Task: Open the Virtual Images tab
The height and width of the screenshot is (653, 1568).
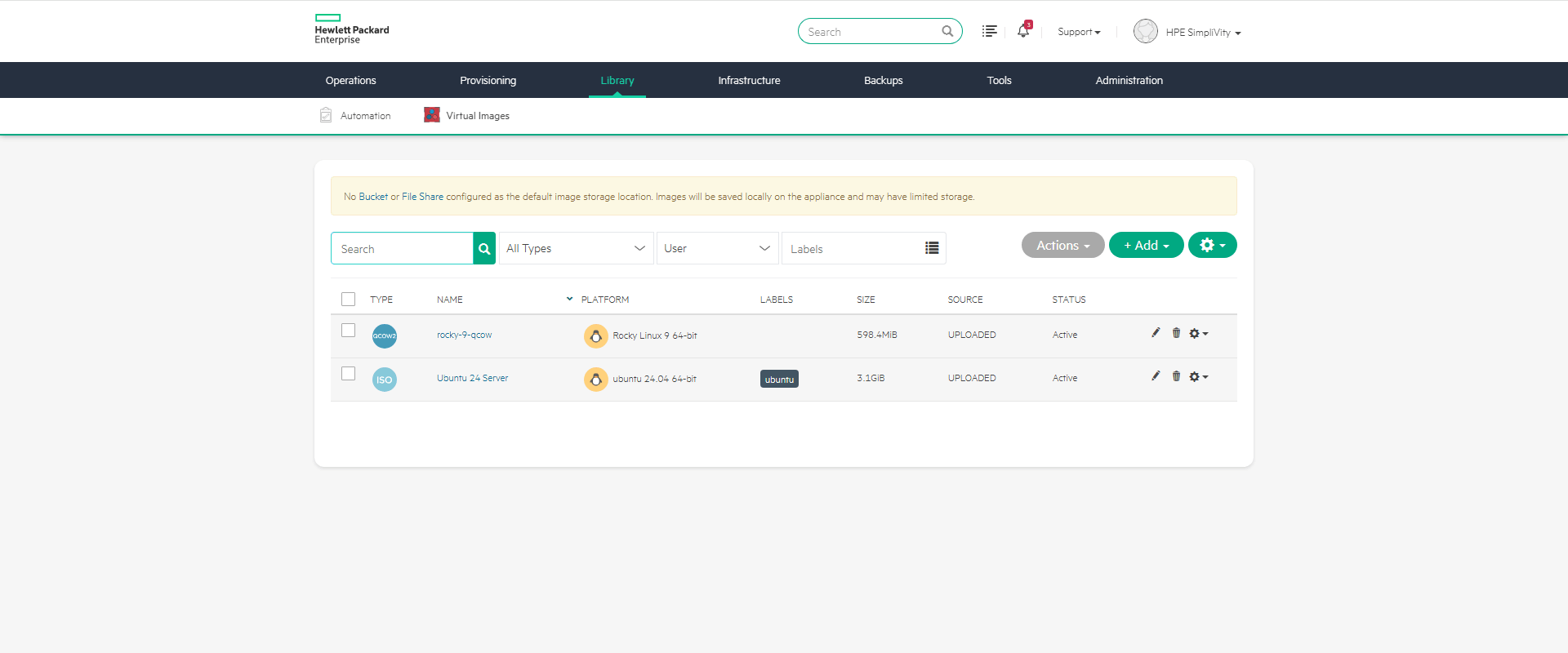Action: tap(477, 116)
